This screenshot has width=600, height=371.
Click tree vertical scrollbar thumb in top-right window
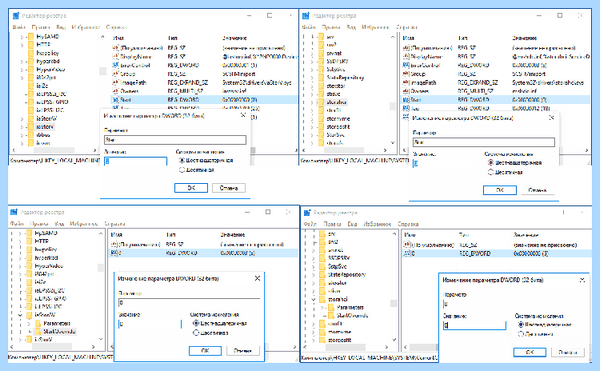tap(393, 106)
